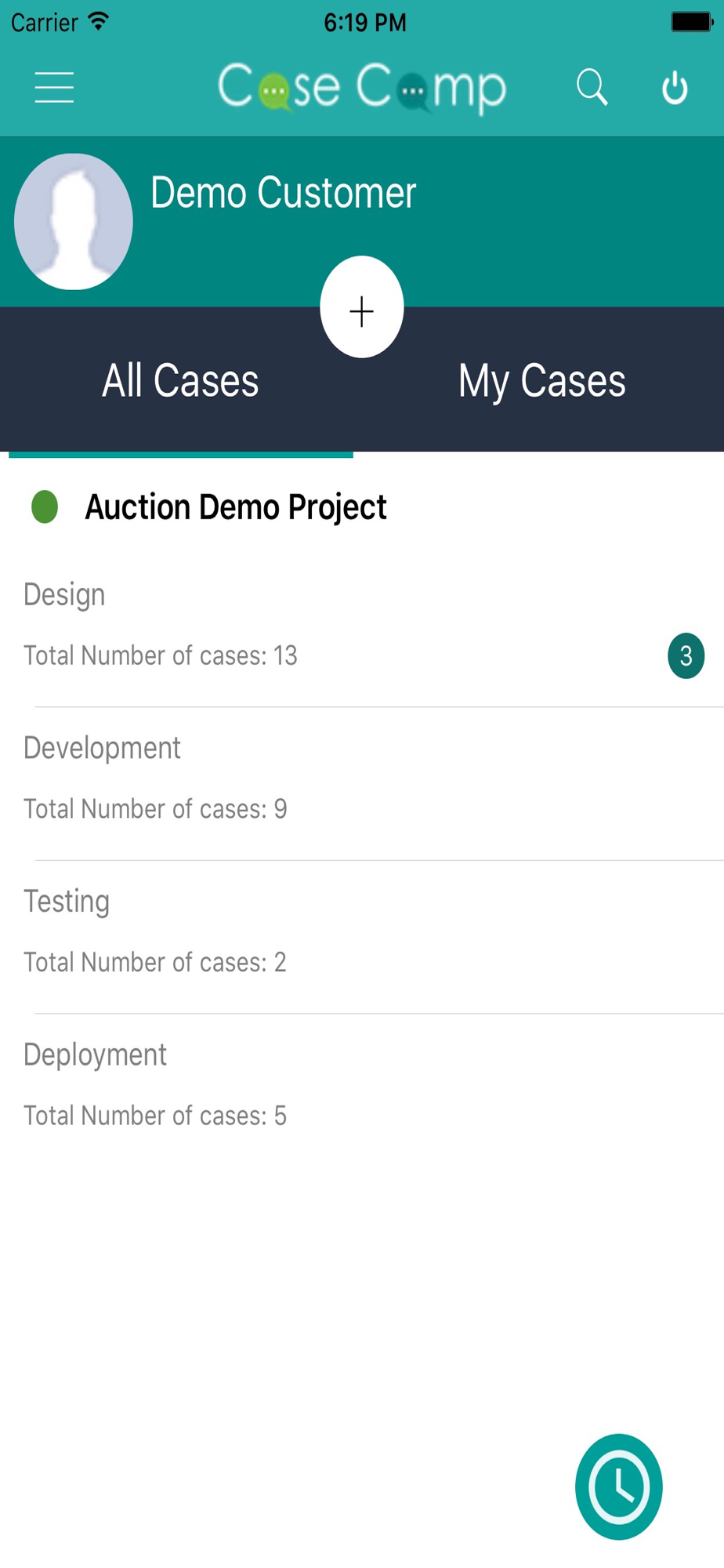724x1568 pixels.
Task: Tap the Demo Customer profile avatar
Action: click(74, 221)
